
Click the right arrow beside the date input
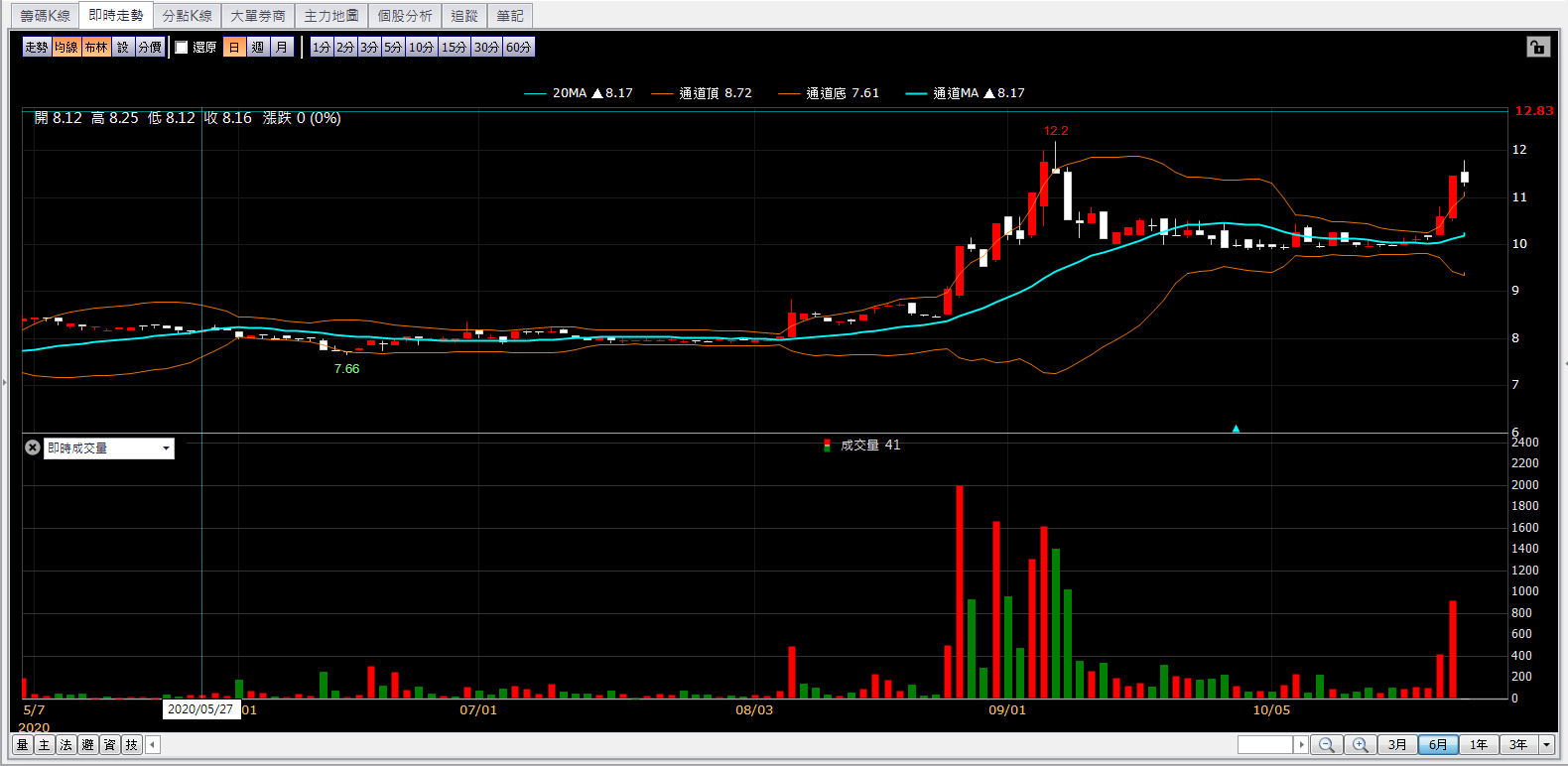tap(1301, 744)
